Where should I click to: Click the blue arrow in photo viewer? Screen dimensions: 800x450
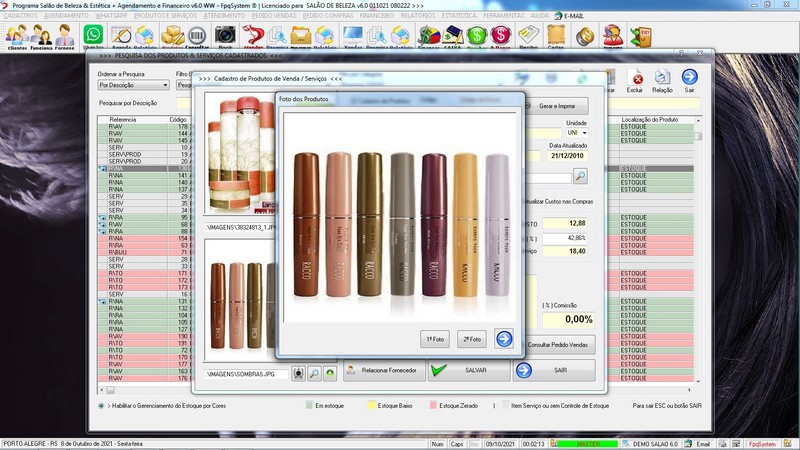click(503, 339)
